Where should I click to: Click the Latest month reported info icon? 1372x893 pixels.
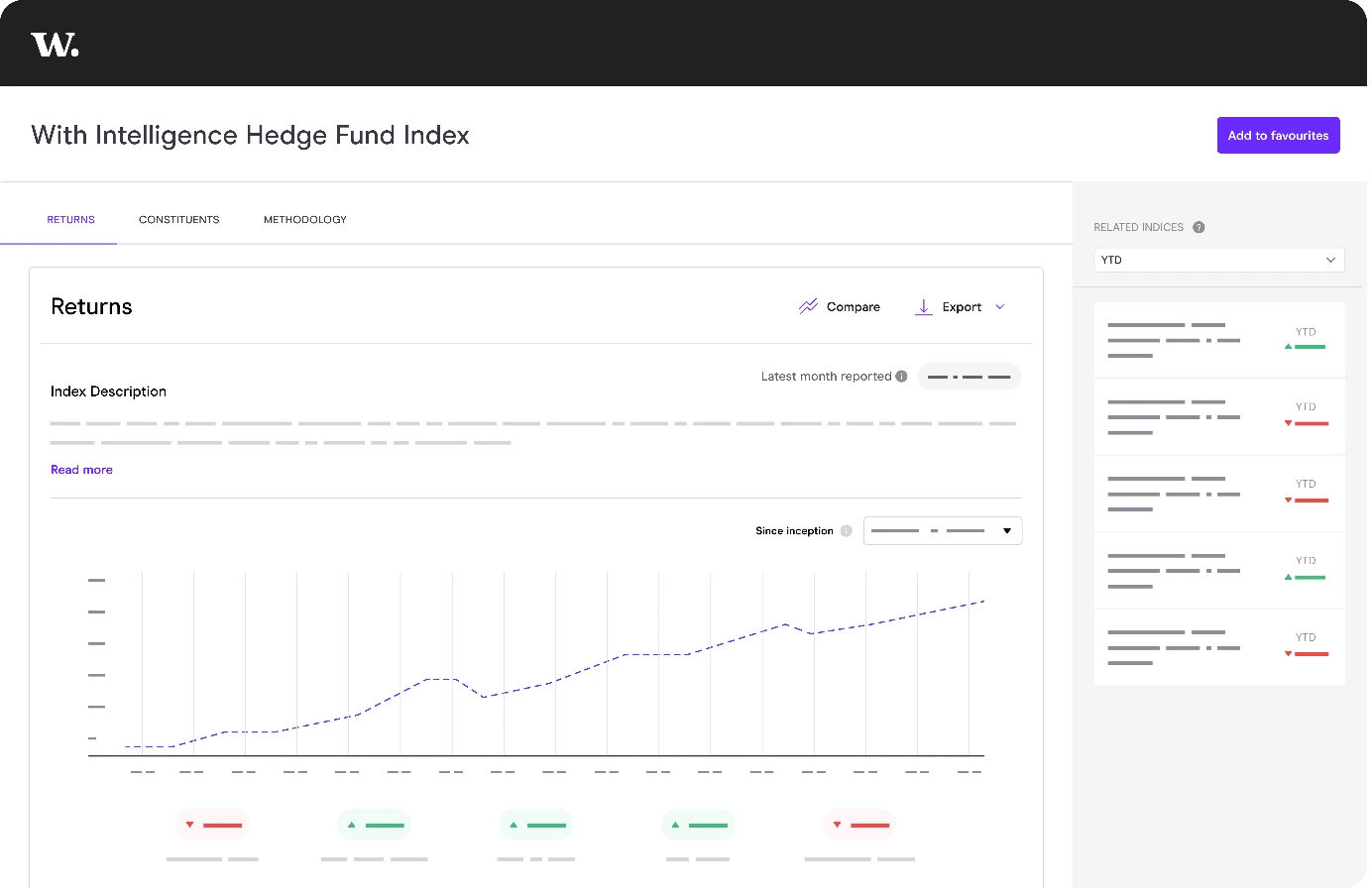tap(901, 377)
